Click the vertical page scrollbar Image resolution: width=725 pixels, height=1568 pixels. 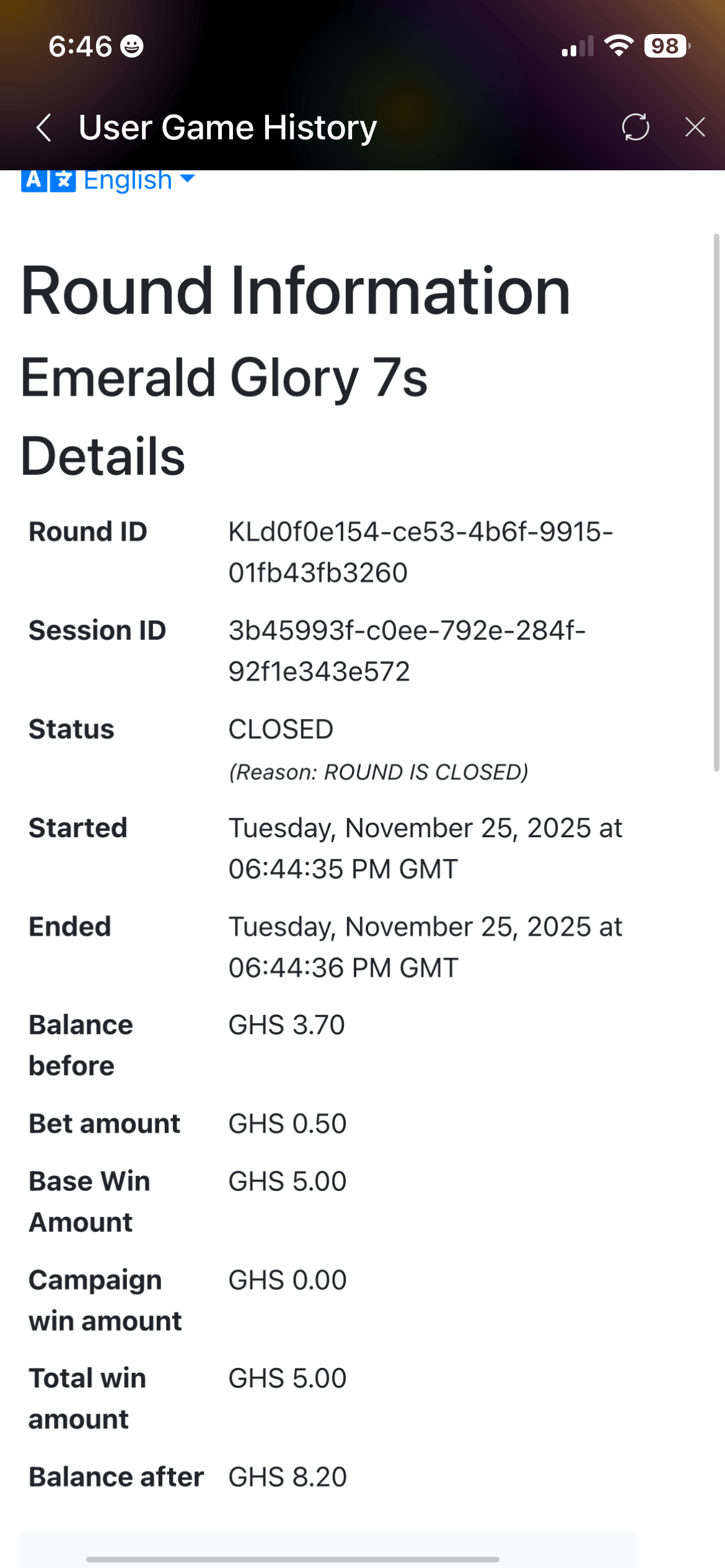coord(716,502)
